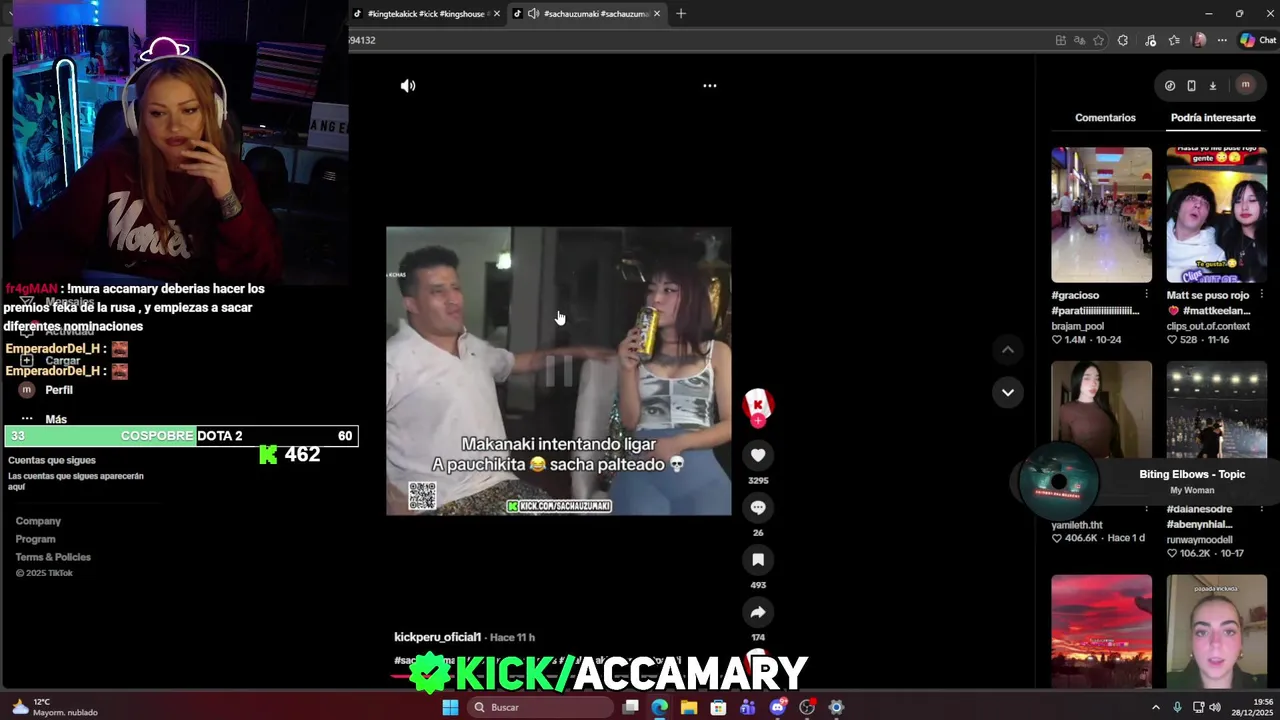The height and width of the screenshot is (720, 1280).
Task: Like the video with the heart icon
Action: coord(758,455)
